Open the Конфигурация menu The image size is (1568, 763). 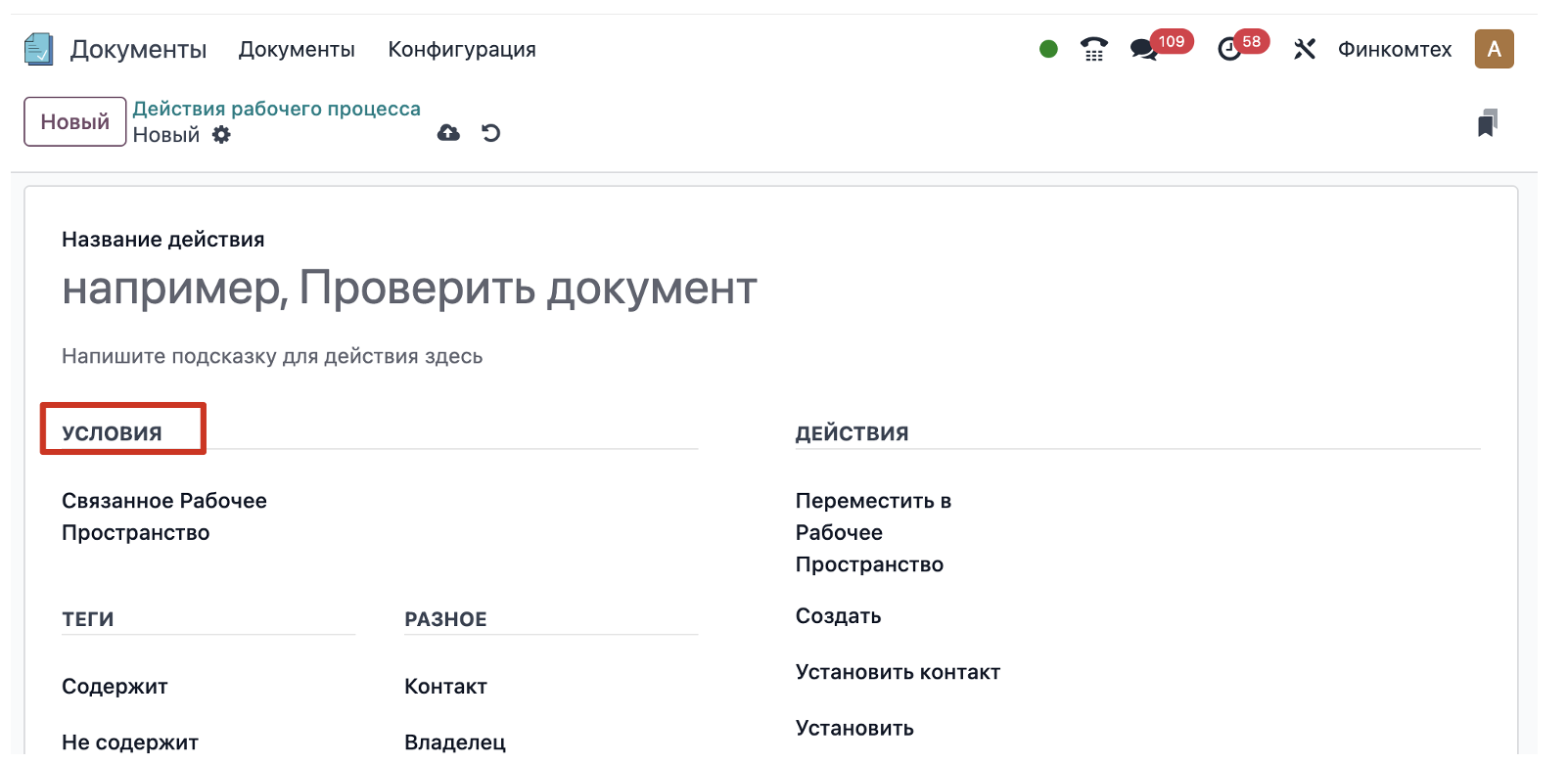(x=462, y=49)
